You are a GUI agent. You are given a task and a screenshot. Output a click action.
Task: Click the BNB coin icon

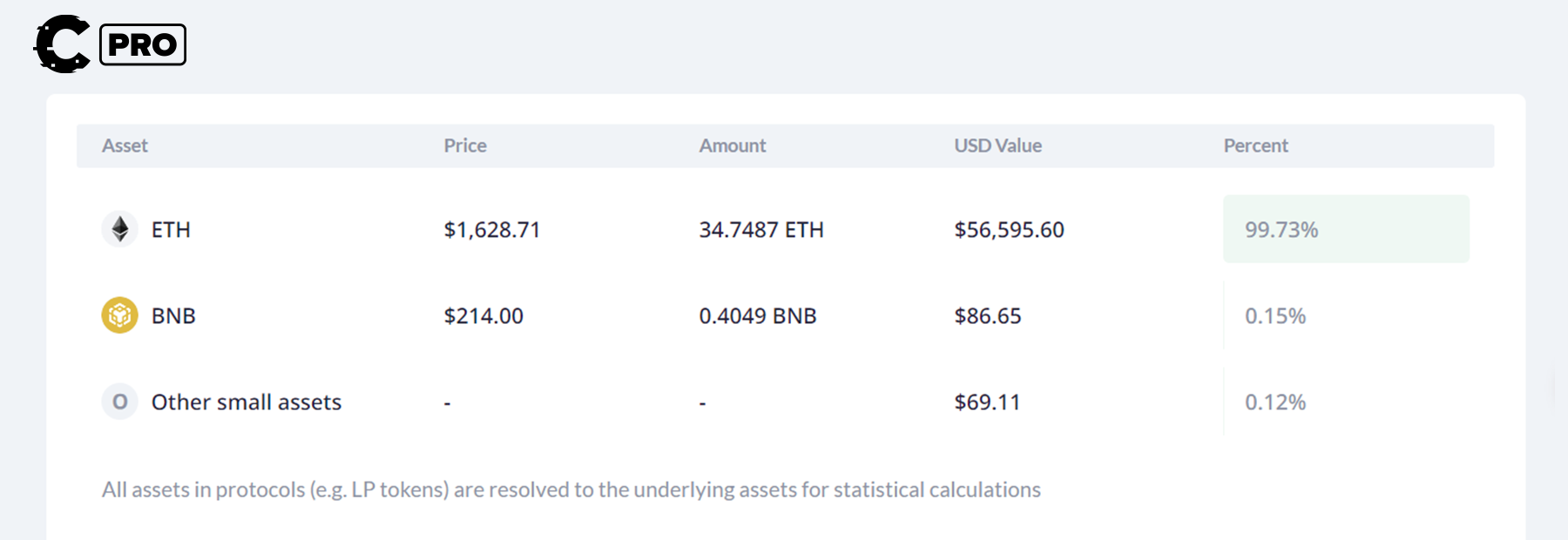120,315
